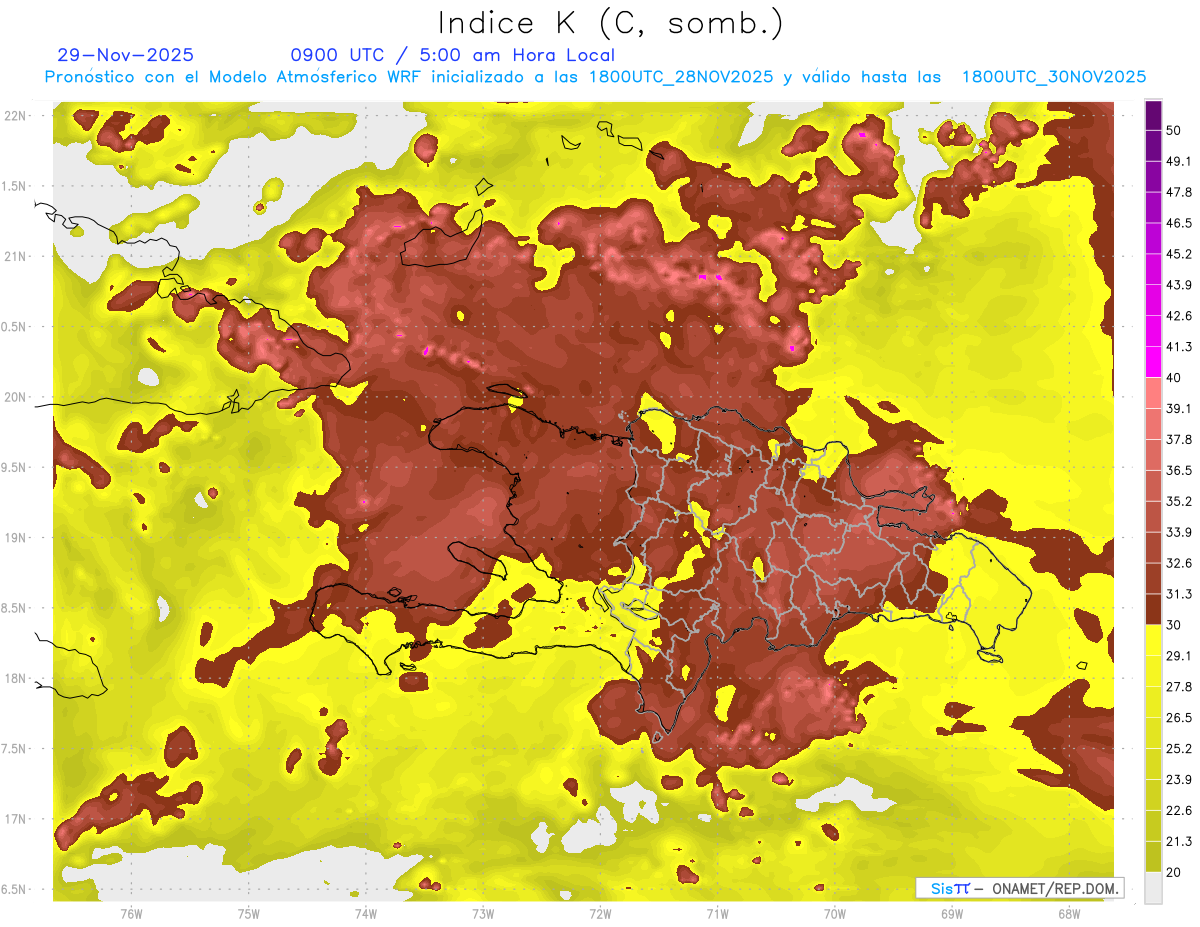Click the dark brown swatch between 30 and 31.3
The image size is (1200, 927).
click(x=1153, y=609)
